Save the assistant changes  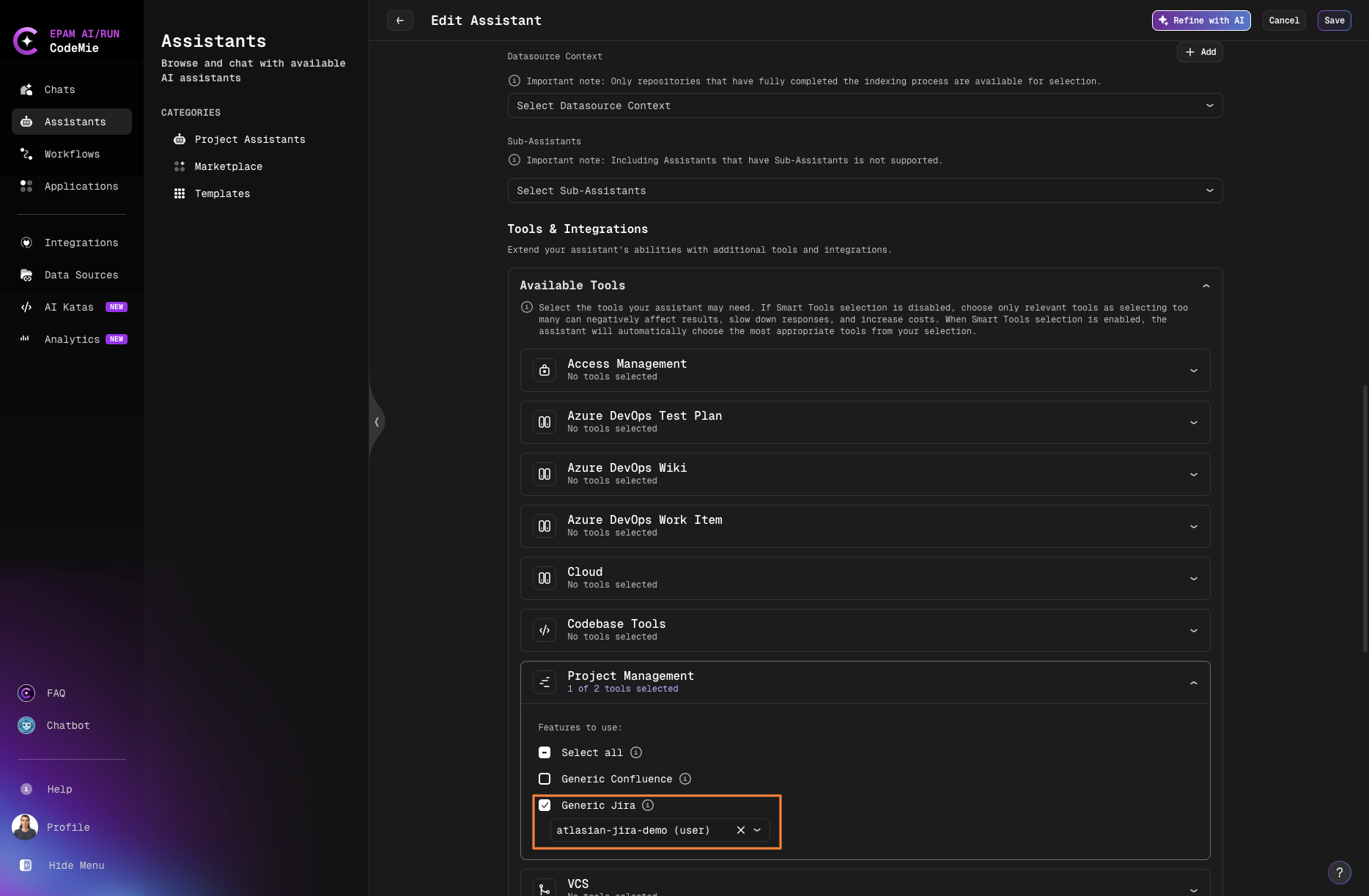click(1334, 21)
